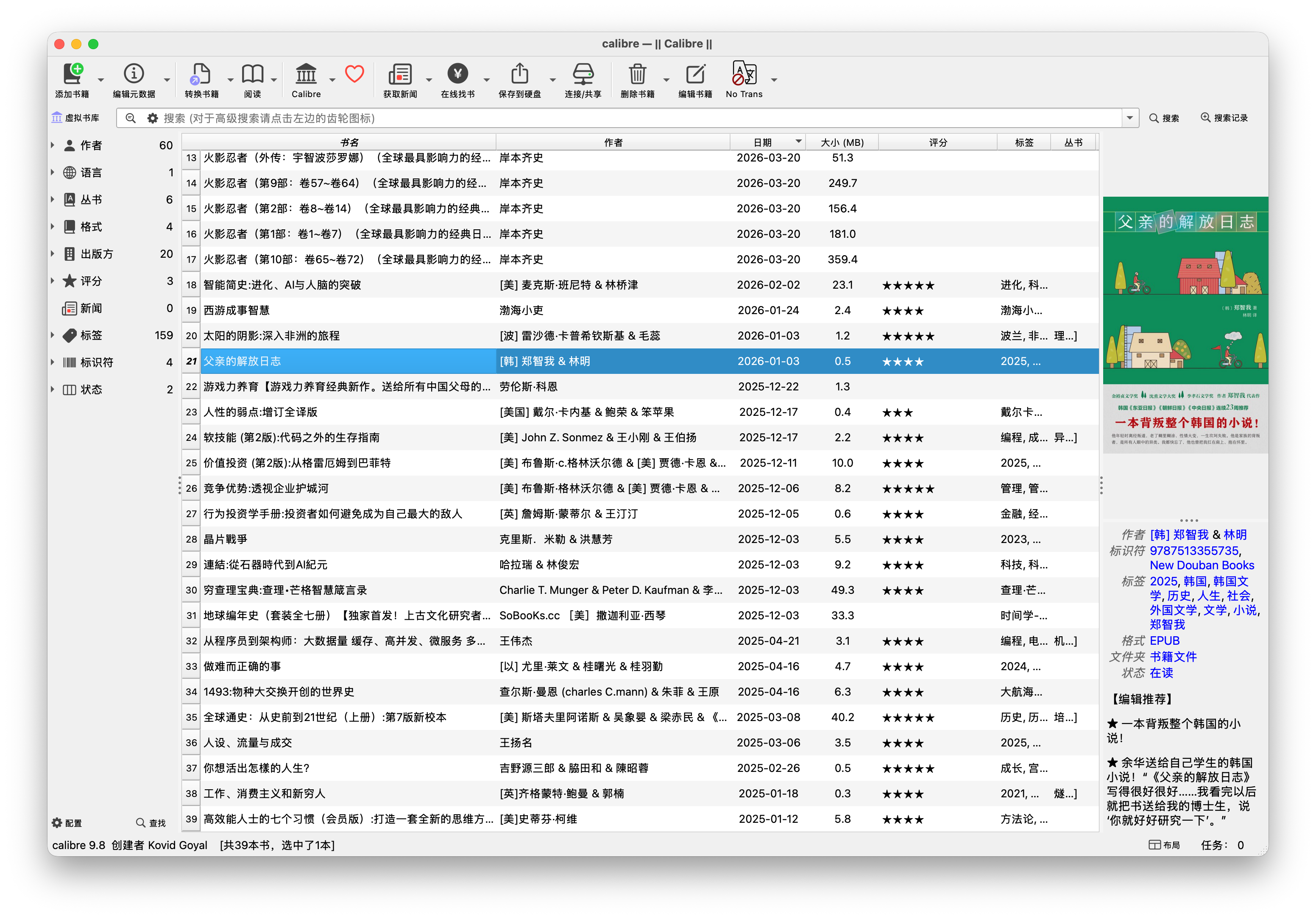Sort by the Size (大小 MB) column header
Image resolution: width=1316 pixels, height=919 pixels.
[x=842, y=142]
